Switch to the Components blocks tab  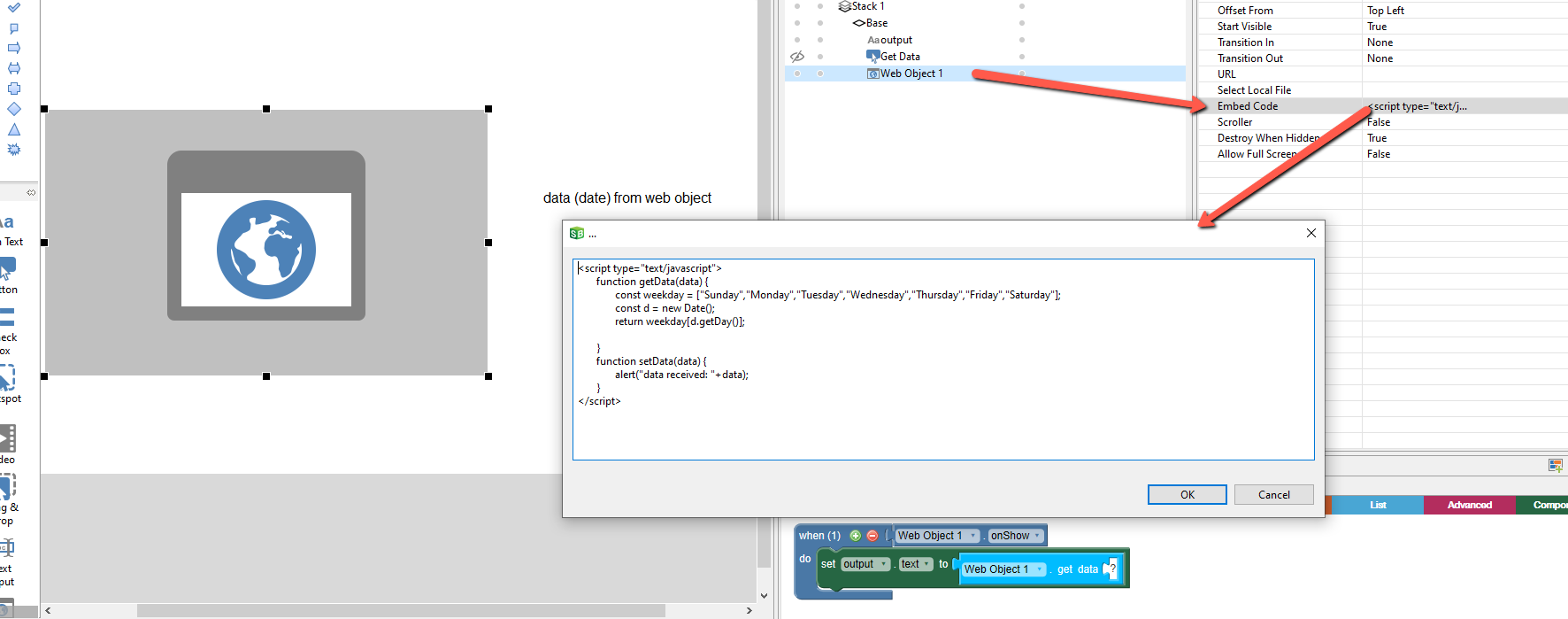pyautogui.click(x=1542, y=505)
